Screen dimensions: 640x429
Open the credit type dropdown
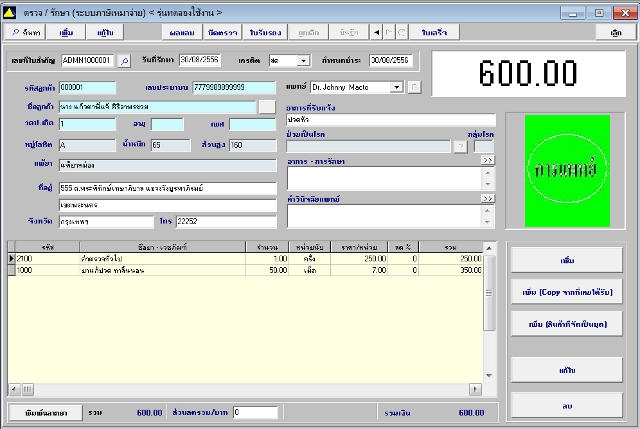click(x=304, y=60)
